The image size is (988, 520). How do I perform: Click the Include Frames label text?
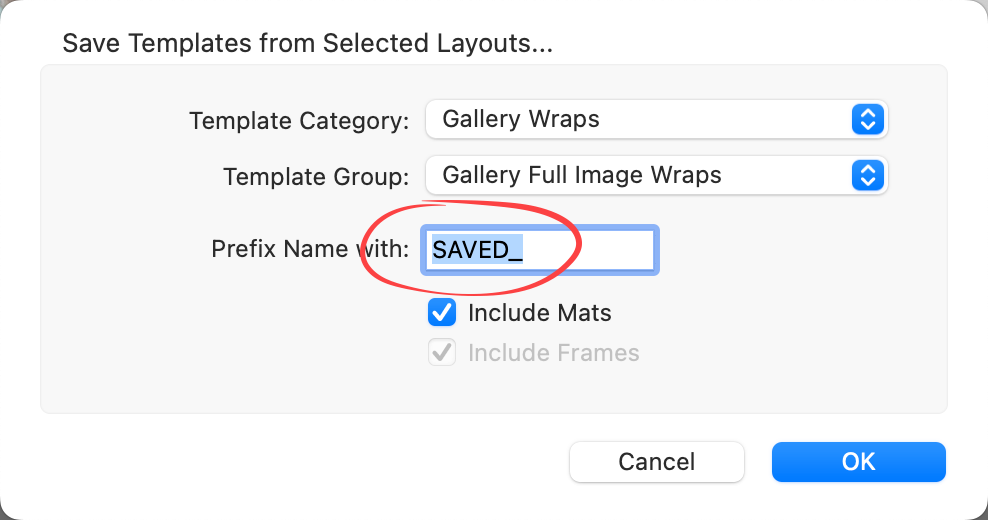click(x=554, y=353)
